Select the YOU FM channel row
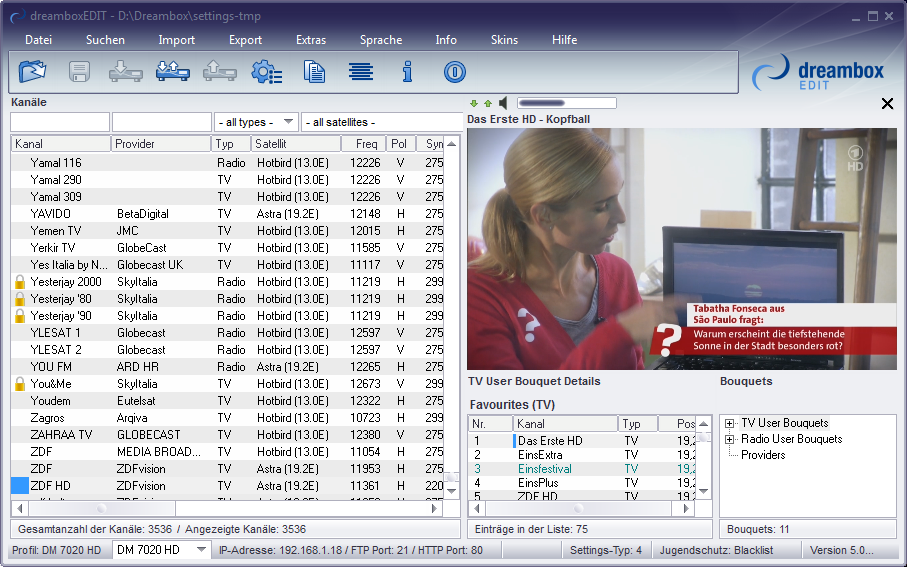 point(227,367)
